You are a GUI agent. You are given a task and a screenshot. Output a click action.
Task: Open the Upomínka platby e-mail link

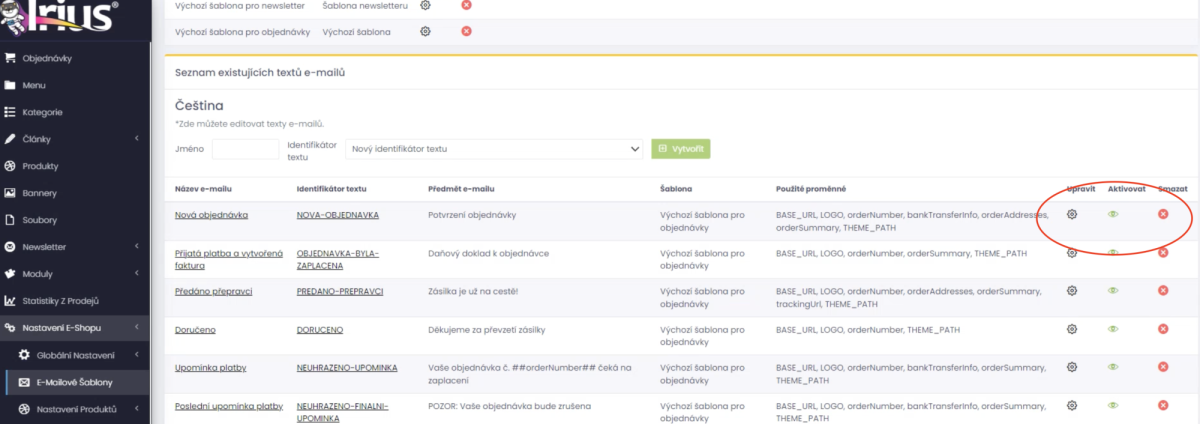click(x=211, y=368)
